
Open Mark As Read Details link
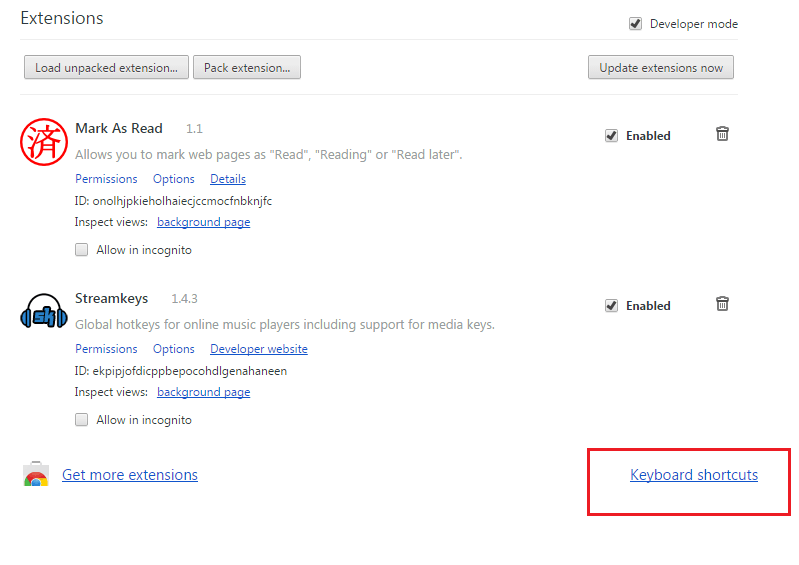point(228,179)
